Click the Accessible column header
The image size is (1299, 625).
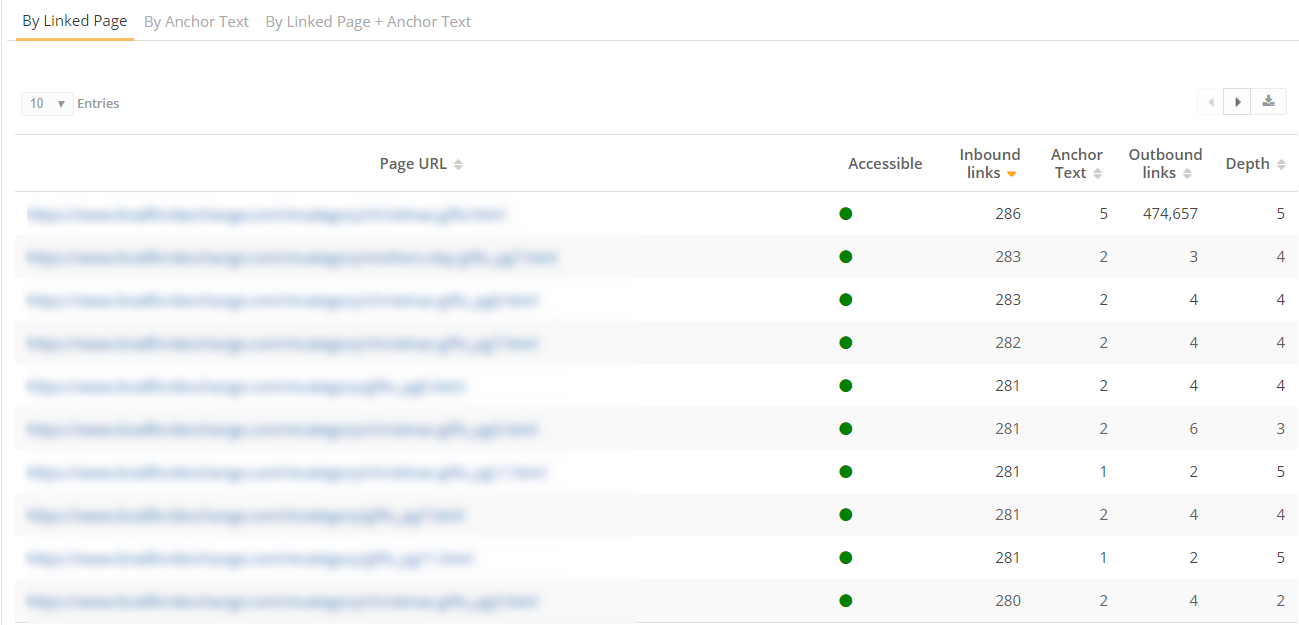pyautogui.click(x=884, y=164)
